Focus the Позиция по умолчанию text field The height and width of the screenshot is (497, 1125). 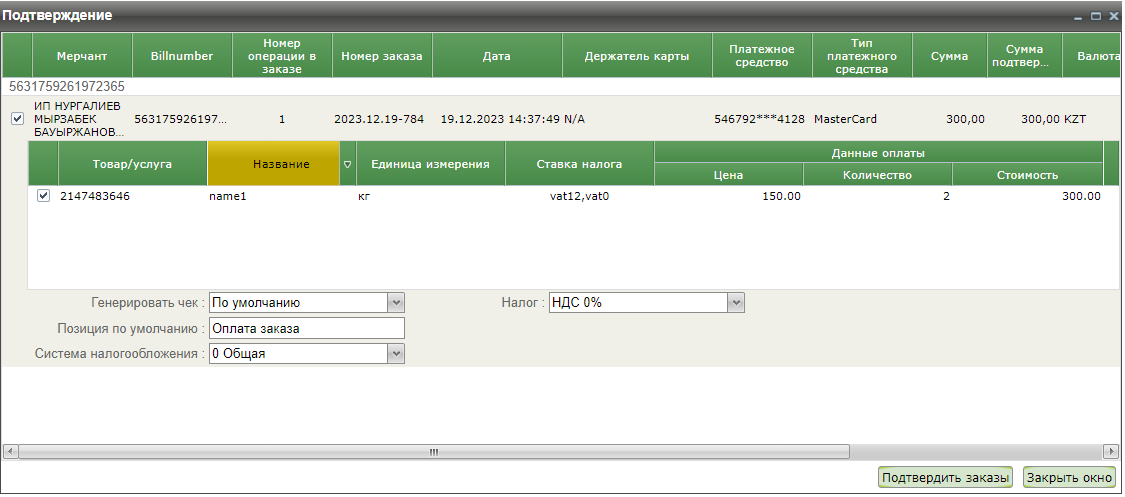[x=306, y=328]
